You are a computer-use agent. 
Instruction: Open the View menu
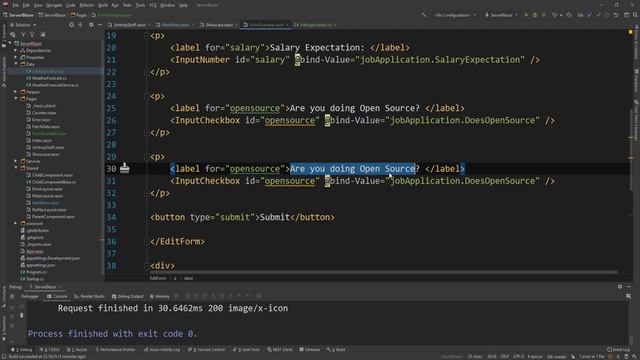tap(38, 5)
